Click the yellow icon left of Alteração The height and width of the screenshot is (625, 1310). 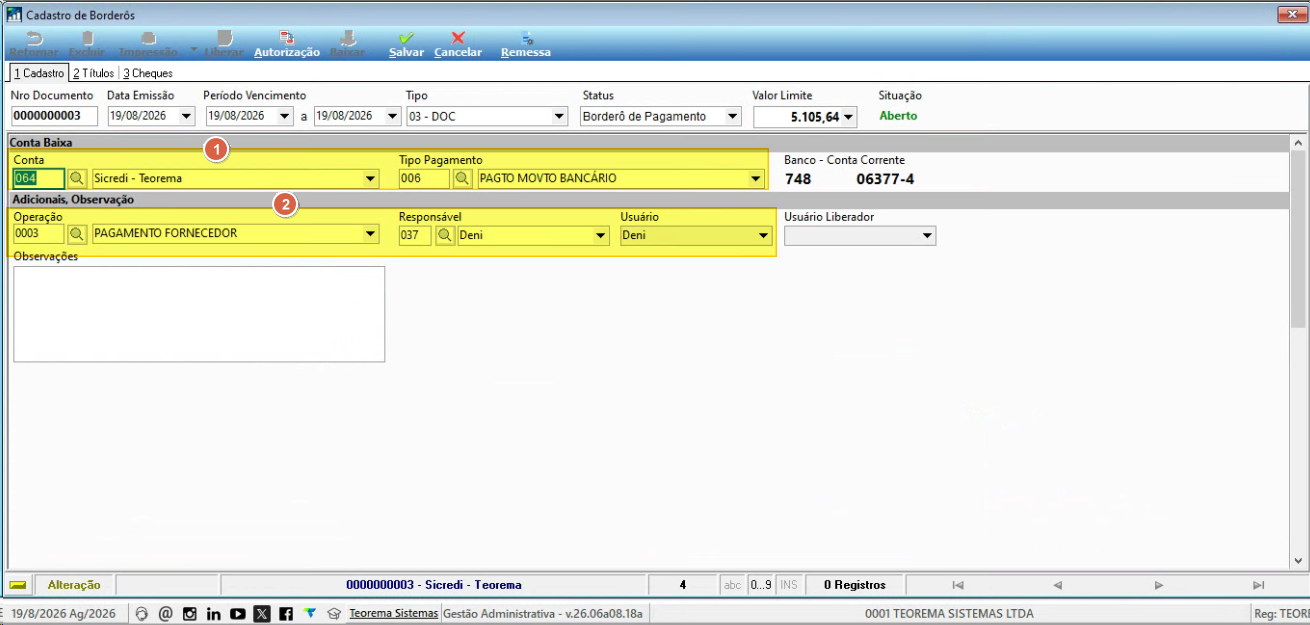tap(18, 585)
